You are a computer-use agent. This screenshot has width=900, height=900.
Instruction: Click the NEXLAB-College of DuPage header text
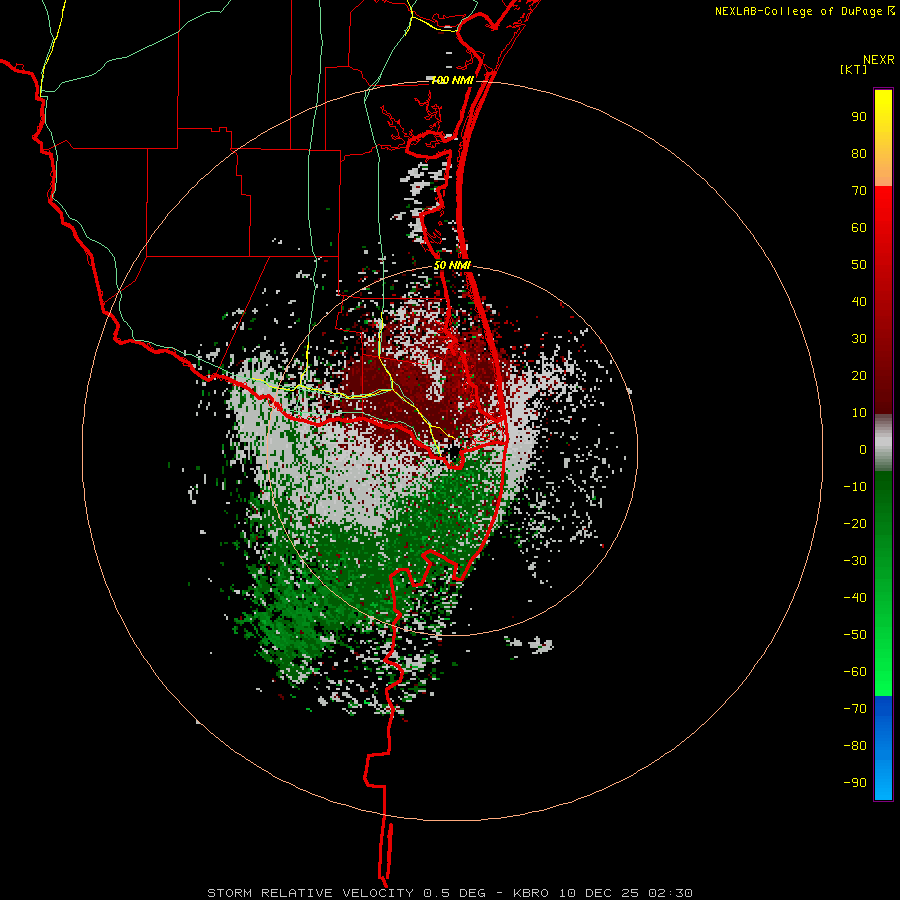(798, 11)
